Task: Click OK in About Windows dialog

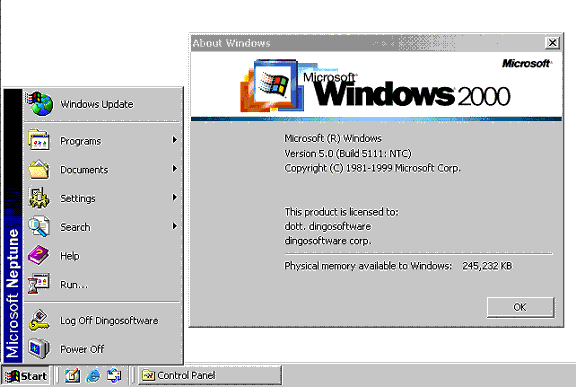Action: tap(520, 307)
